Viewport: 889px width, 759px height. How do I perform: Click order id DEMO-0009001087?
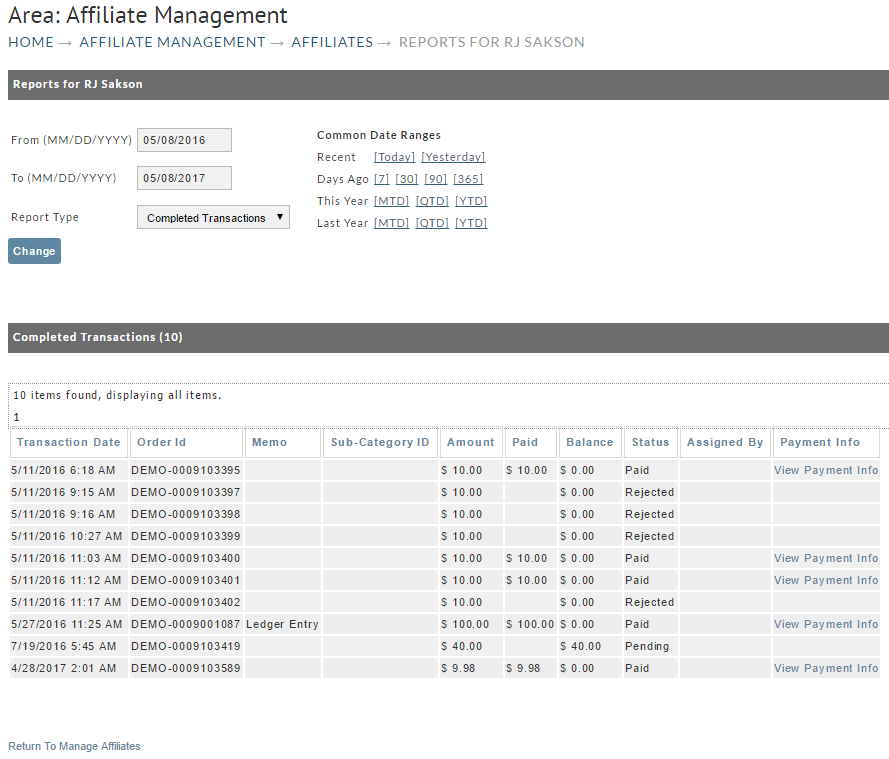tap(185, 624)
